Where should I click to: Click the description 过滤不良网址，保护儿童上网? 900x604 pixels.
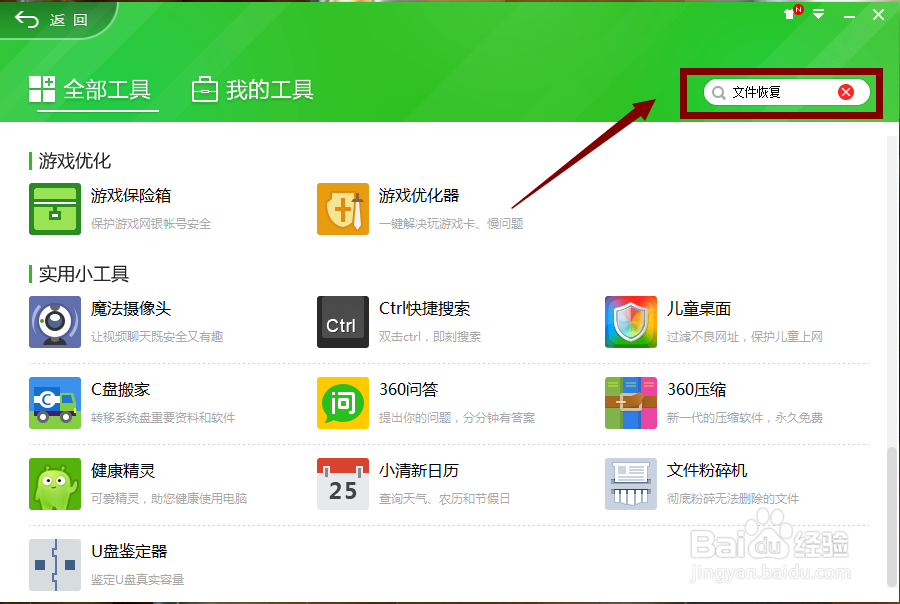tap(744, 337)
